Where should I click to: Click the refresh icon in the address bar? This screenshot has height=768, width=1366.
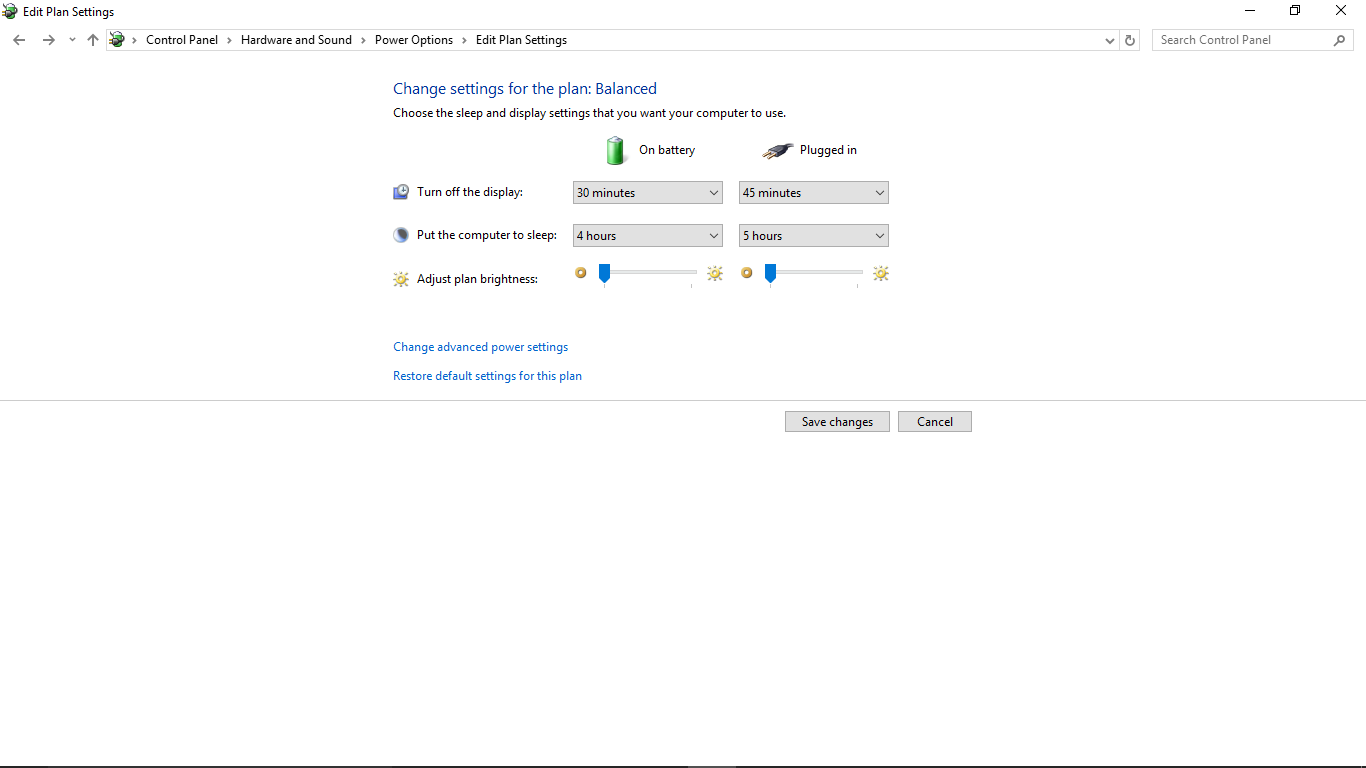tap(1129, 39)
